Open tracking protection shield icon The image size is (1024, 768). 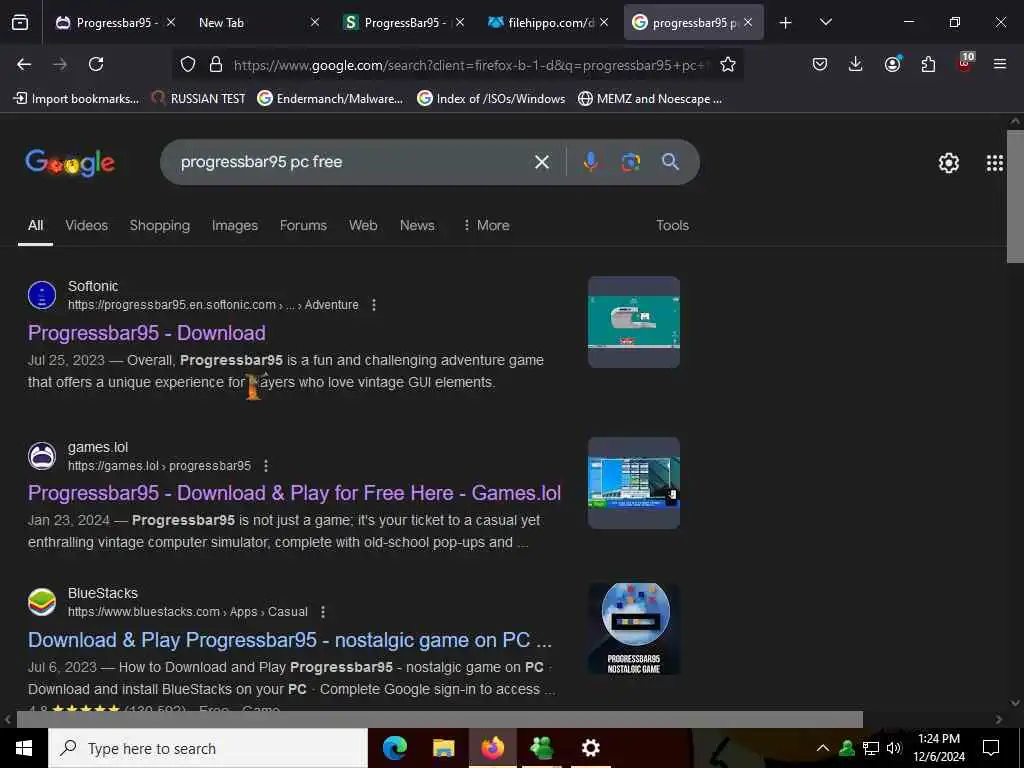click(x=188, y=64)
